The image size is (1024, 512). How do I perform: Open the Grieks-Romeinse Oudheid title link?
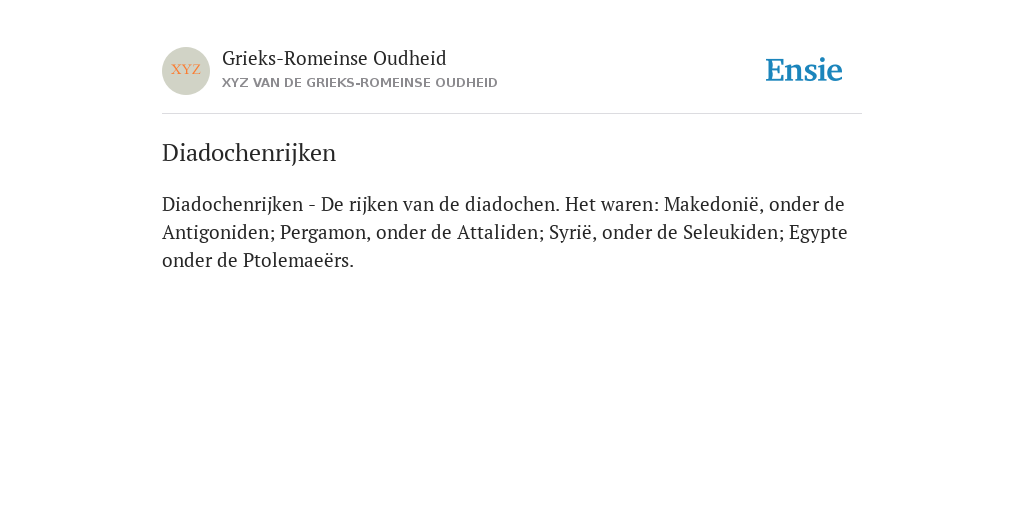click(334, 58)
